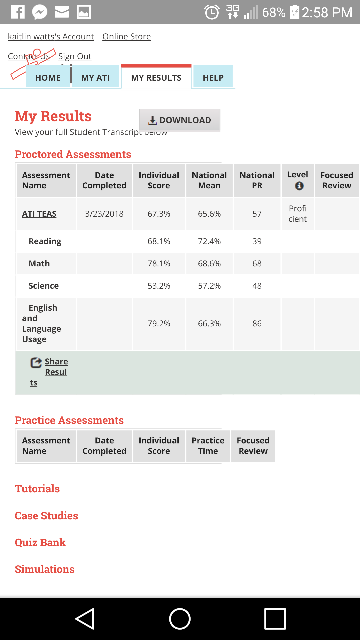
Task: Click the Online Store link
Action: pyautogui.click(x=127, y=36)
